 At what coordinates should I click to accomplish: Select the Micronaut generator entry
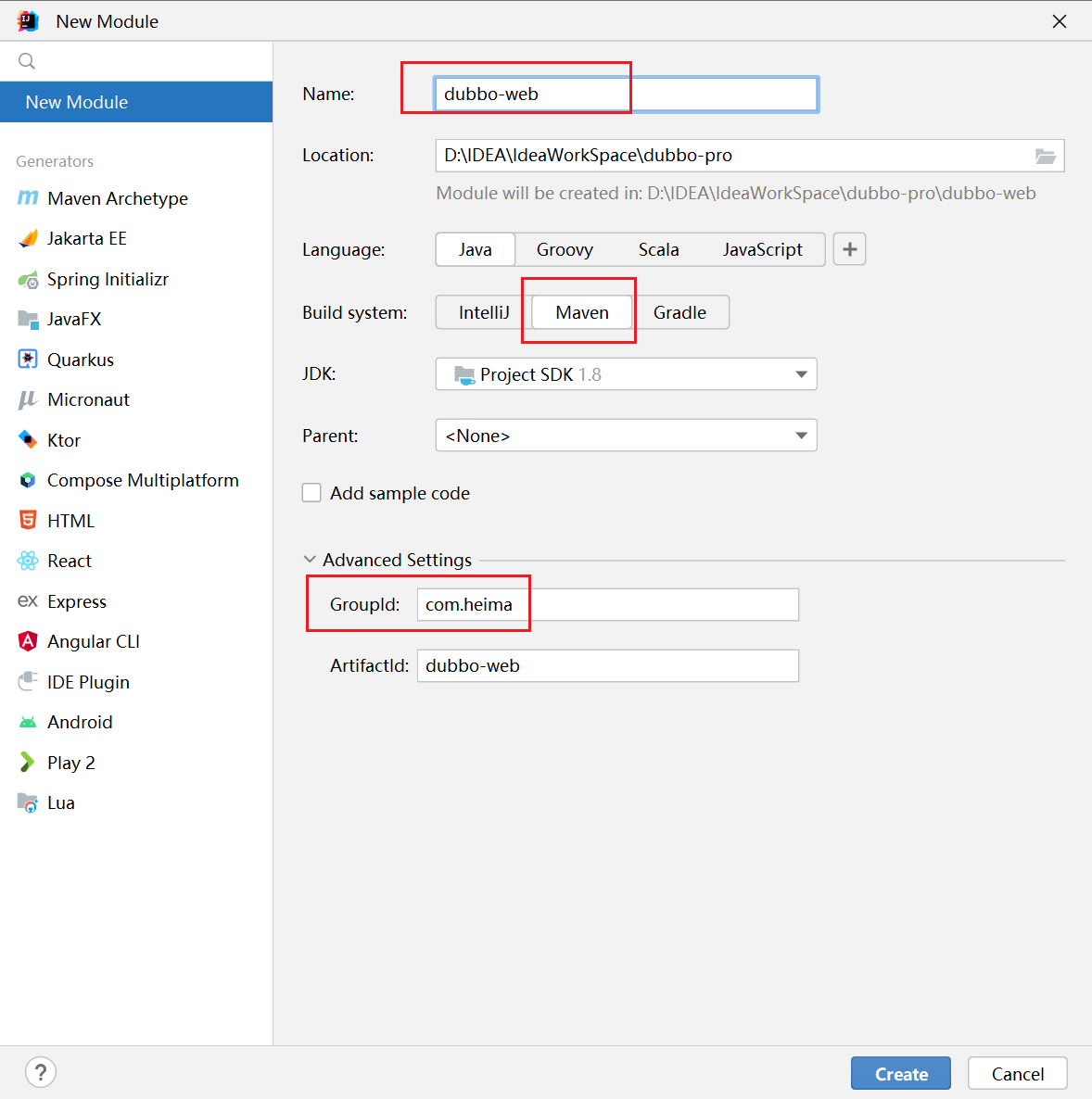pyautogui.click(x=136, y=400)
